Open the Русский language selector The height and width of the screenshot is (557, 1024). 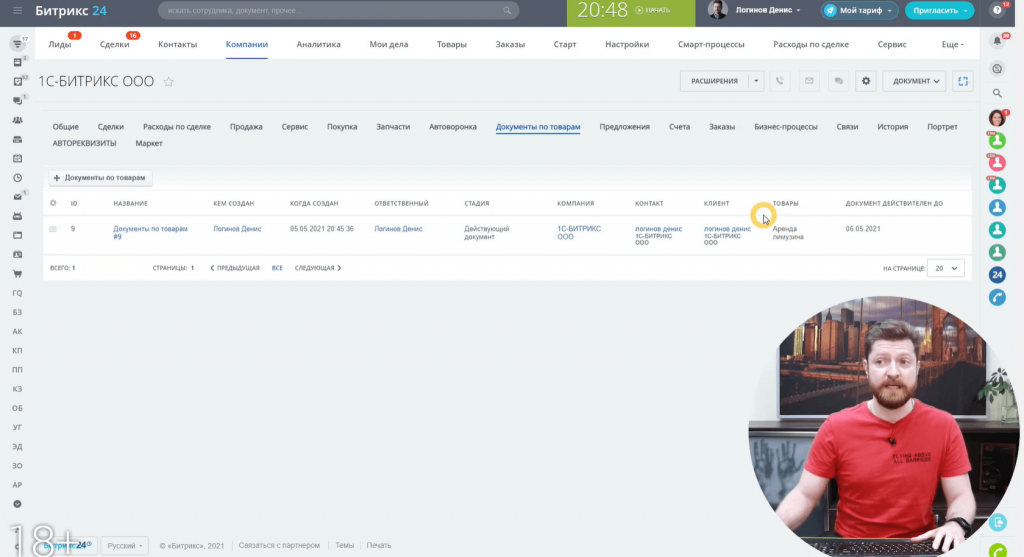124,545
